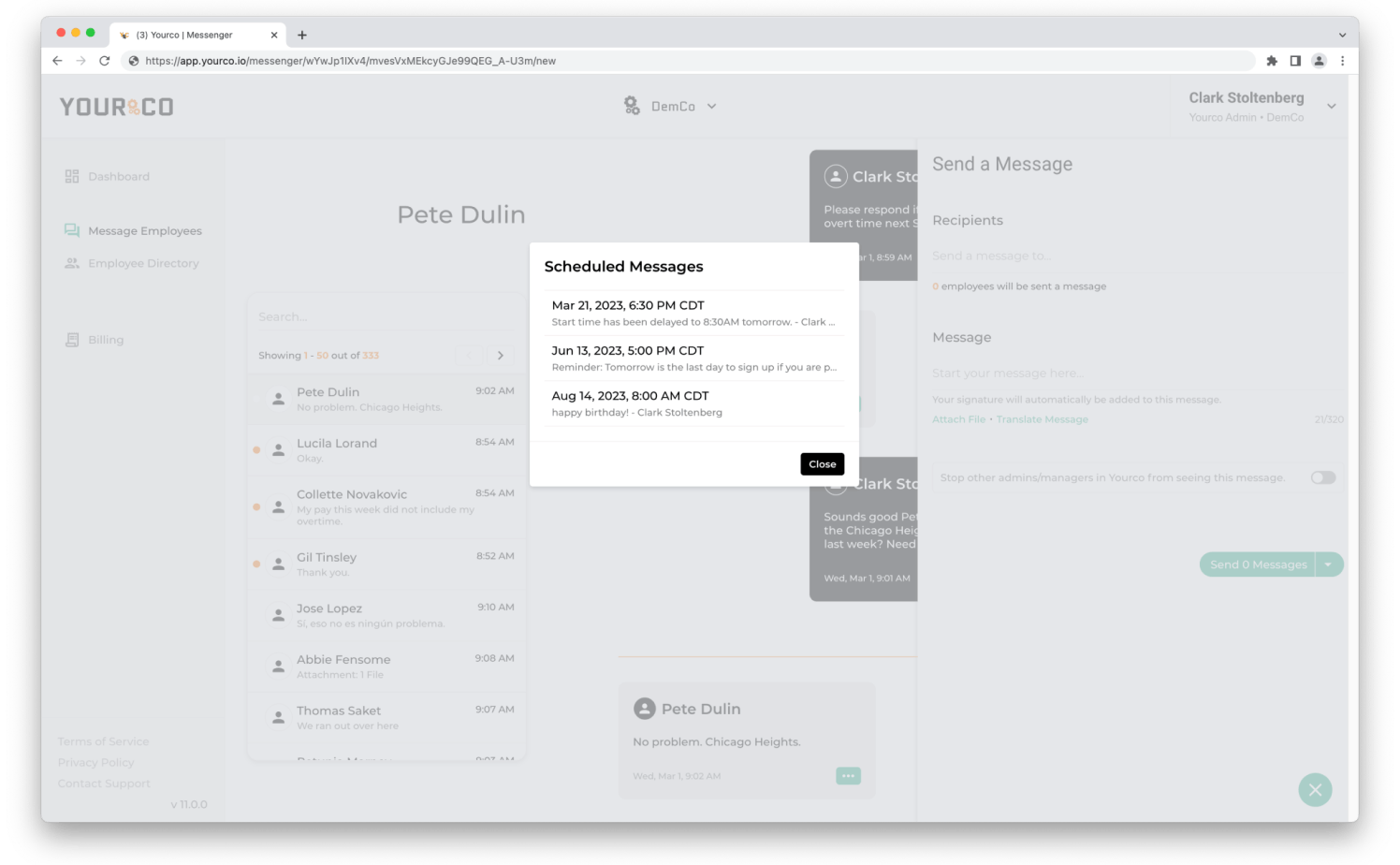This screenshot has width=1400, height=865.
Task: Click the YOURCO logo
Action: click(x=117, y=107)
